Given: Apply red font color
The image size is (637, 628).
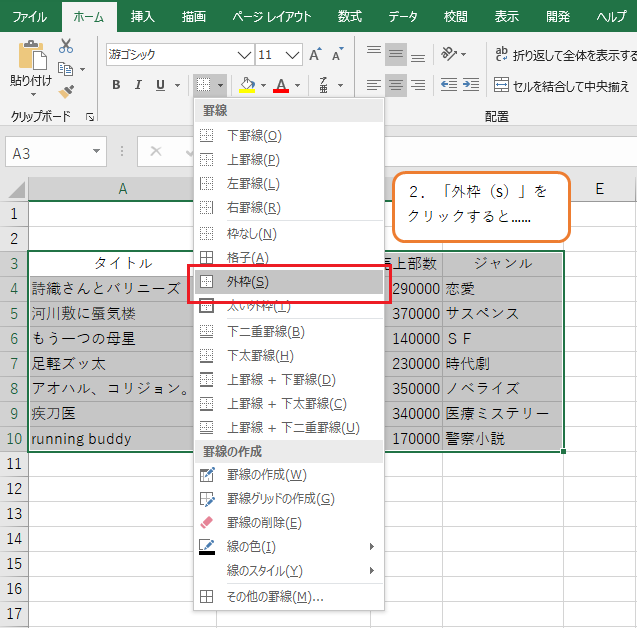Looking at the screenshot, I should tap(281, 85).
